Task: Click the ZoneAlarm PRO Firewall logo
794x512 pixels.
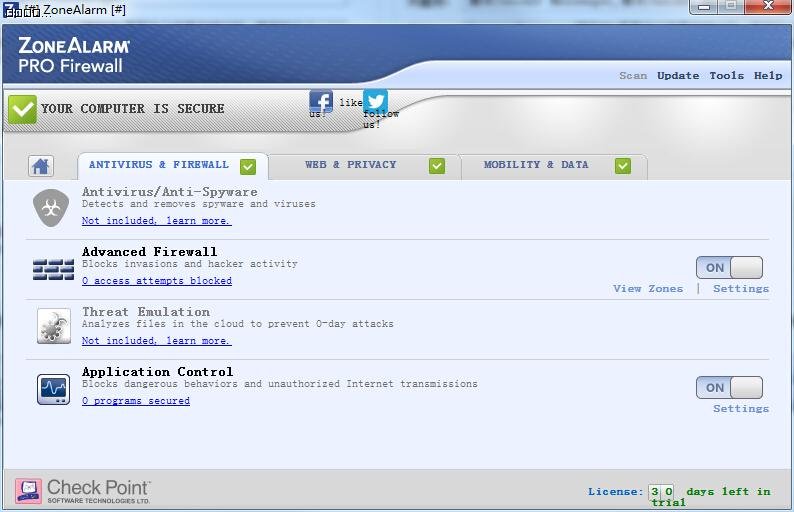Action: 74,55
